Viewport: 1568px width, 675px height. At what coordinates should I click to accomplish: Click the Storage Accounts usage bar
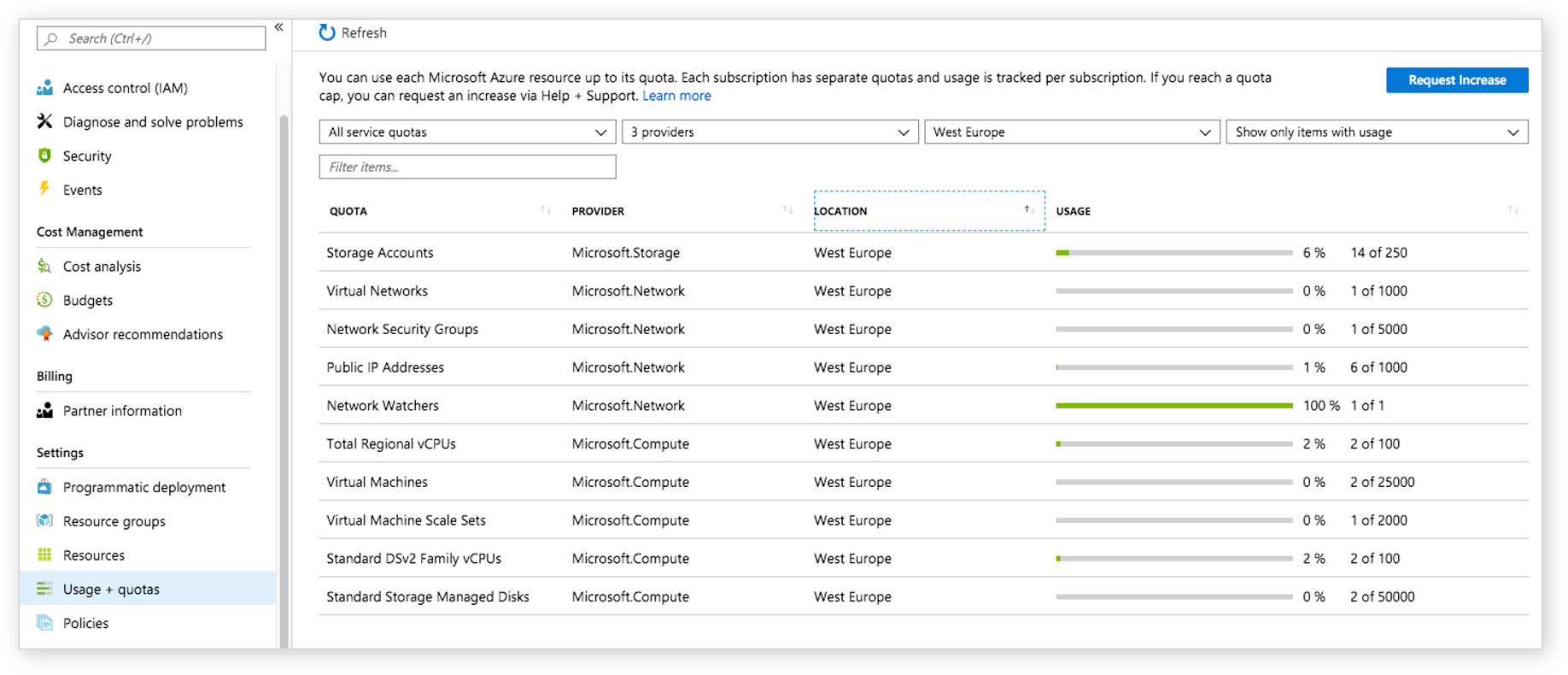tap(1173, 253)
